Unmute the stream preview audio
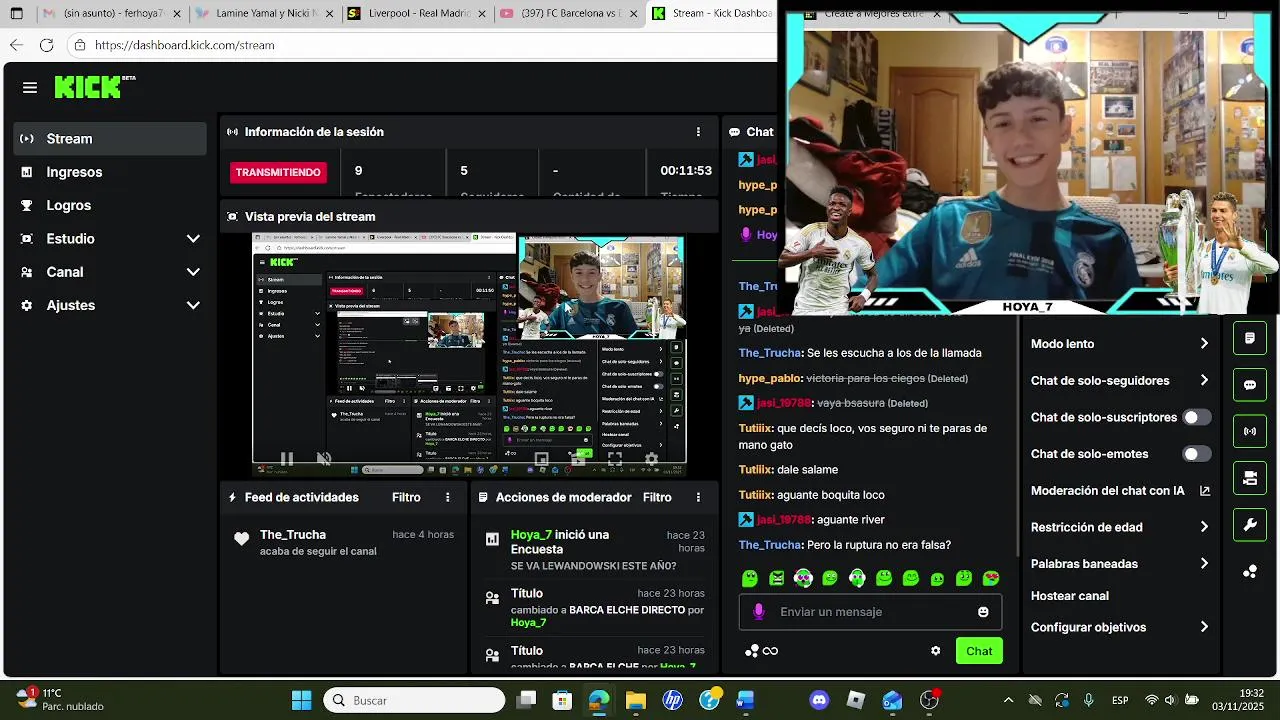This screenshot has width=1280, height=720. [x=324, y=459]
